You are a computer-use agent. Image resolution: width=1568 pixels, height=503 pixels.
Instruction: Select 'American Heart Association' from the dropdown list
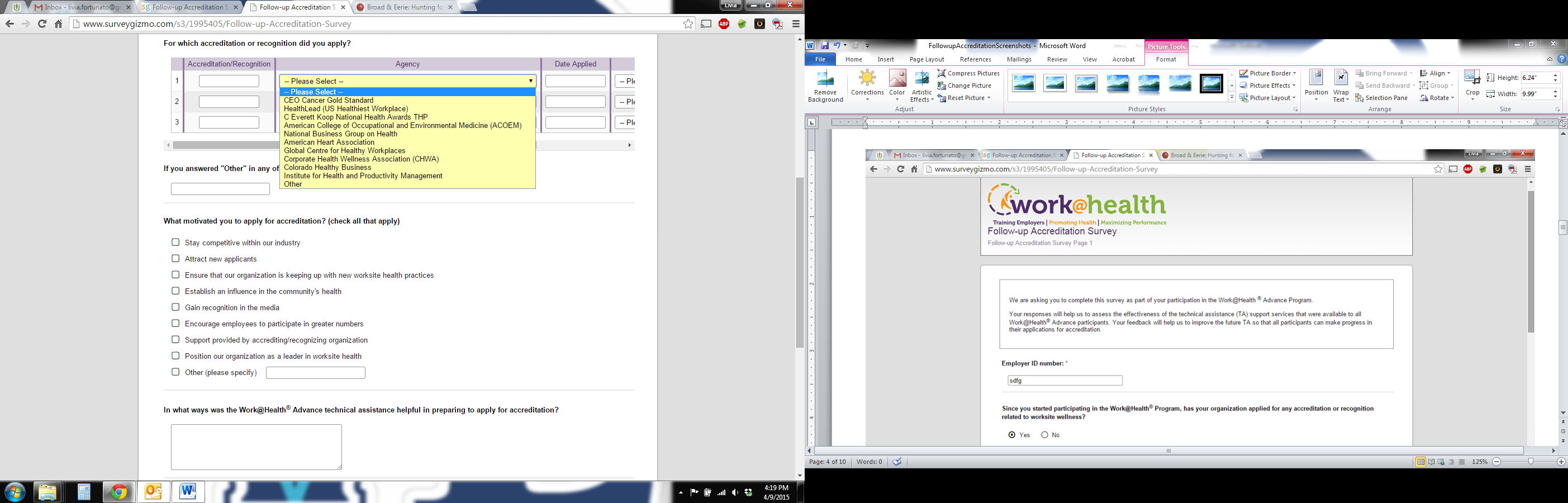407,143
